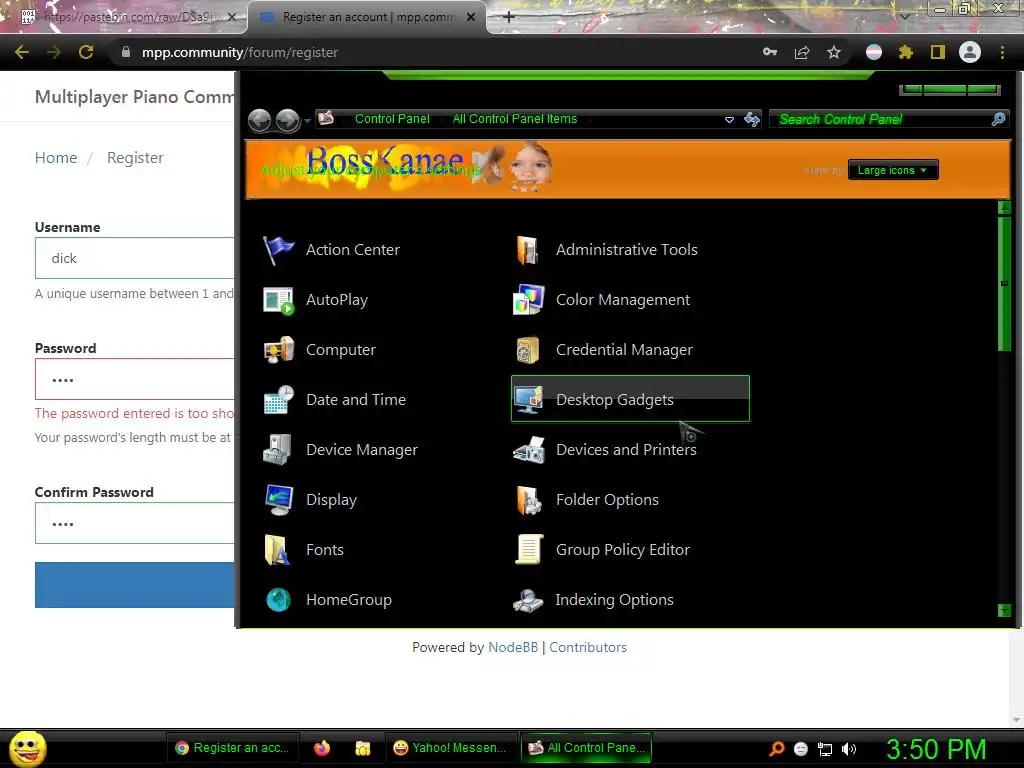Viewport: 1024px width, 768px height.
Task: Open Chrome three-dot menu
Action: [x=1002, y=52]
